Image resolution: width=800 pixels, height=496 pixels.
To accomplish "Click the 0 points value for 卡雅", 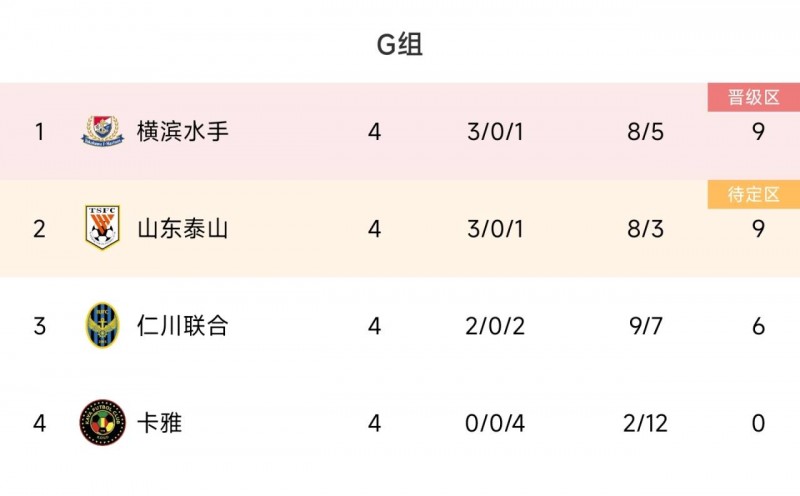I will (x=758, y=423).
